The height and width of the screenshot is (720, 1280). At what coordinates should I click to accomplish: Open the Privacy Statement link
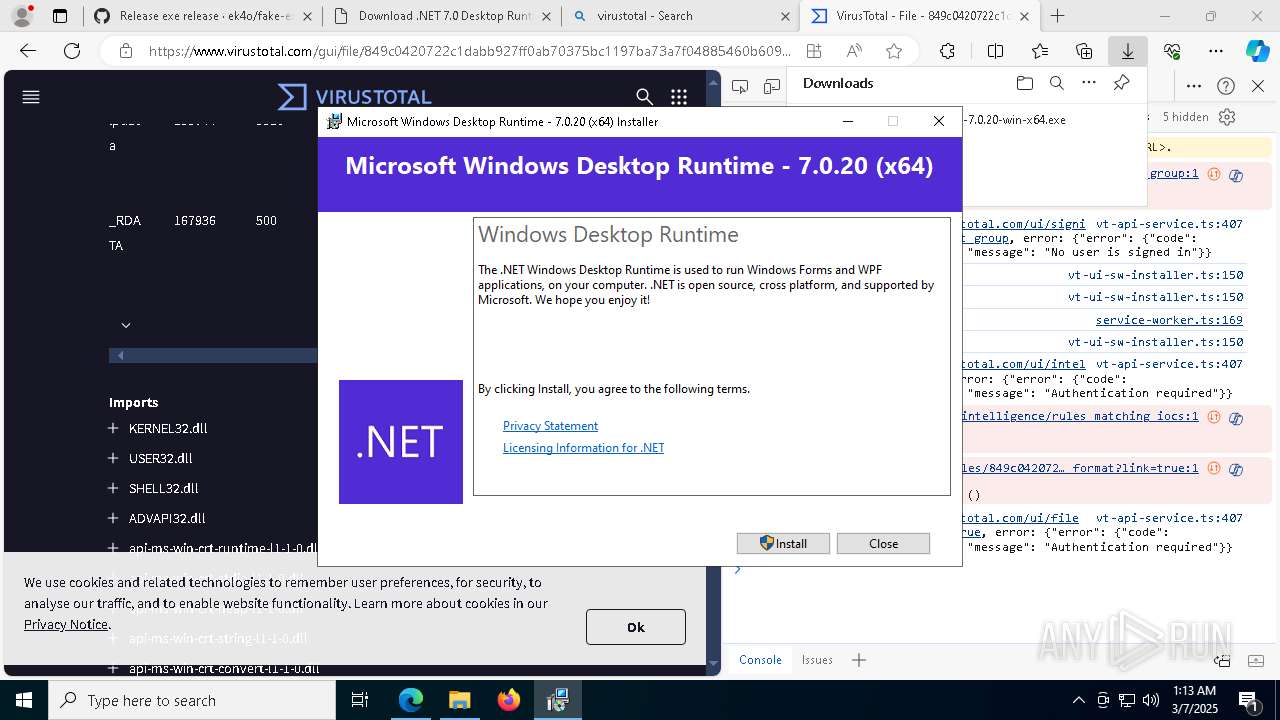pyautogui.click(x=550, y=426)
